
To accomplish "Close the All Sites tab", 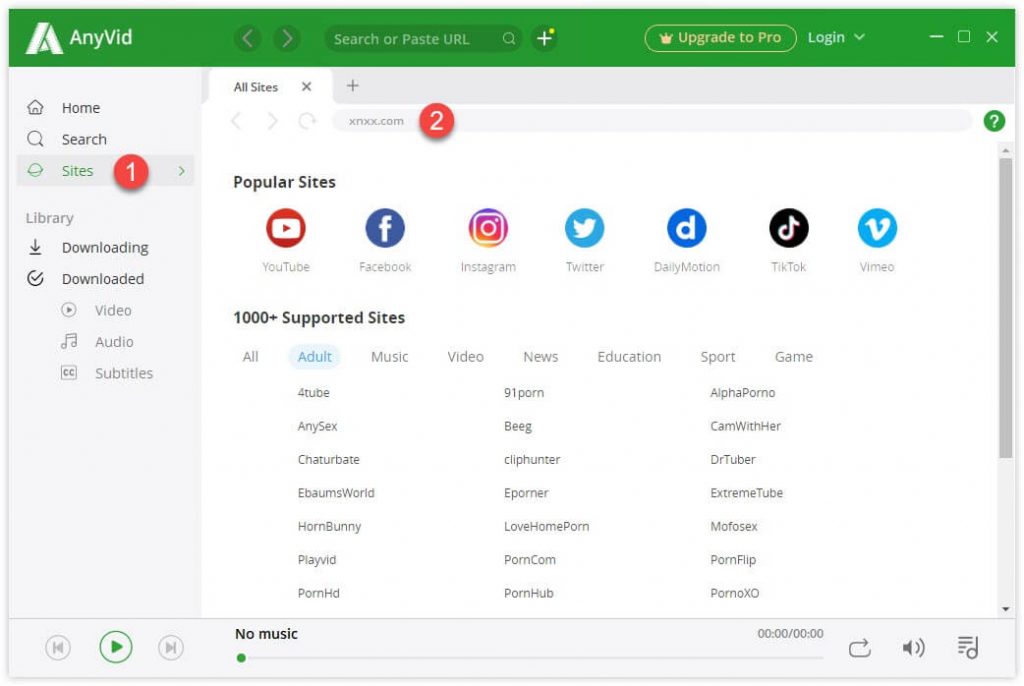I will tap(306, 87).
